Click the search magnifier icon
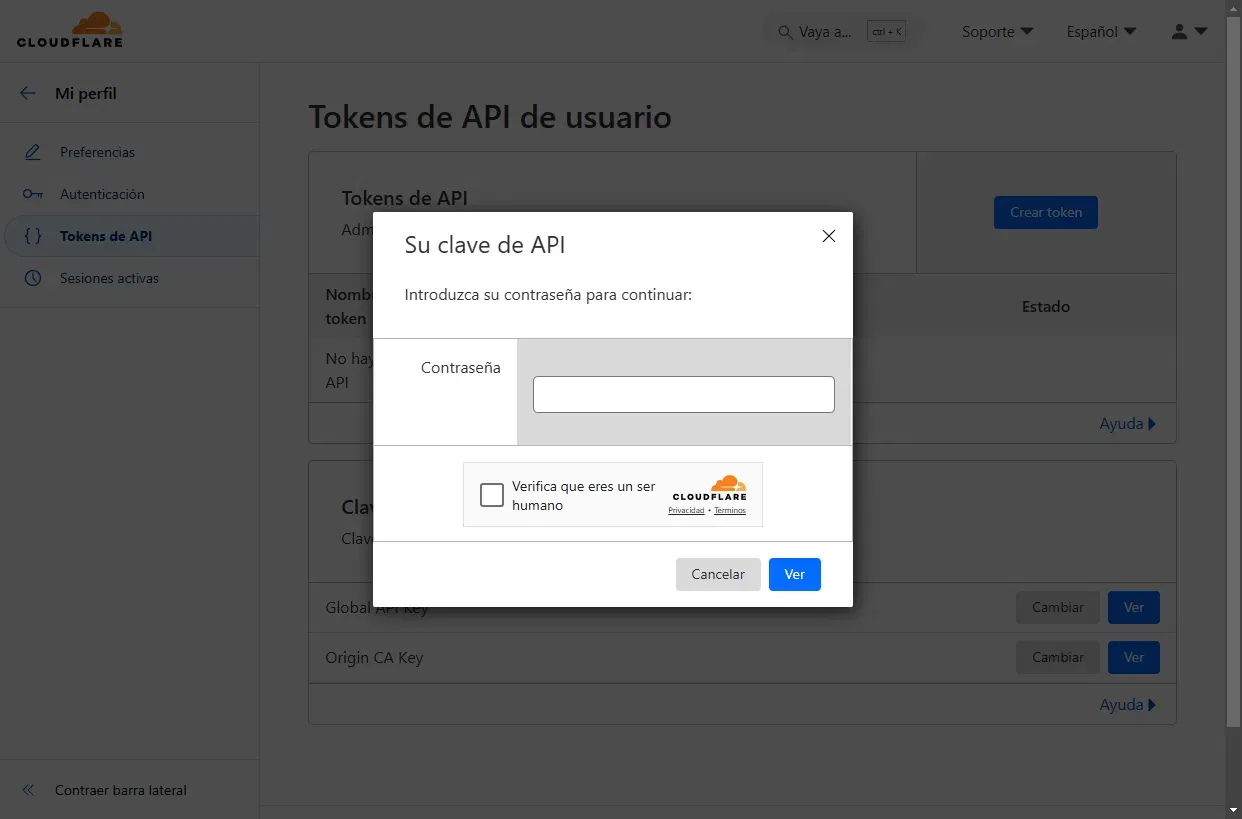Image resolution: width=1242 pixels, height=819 pixels. click(785, 32)
